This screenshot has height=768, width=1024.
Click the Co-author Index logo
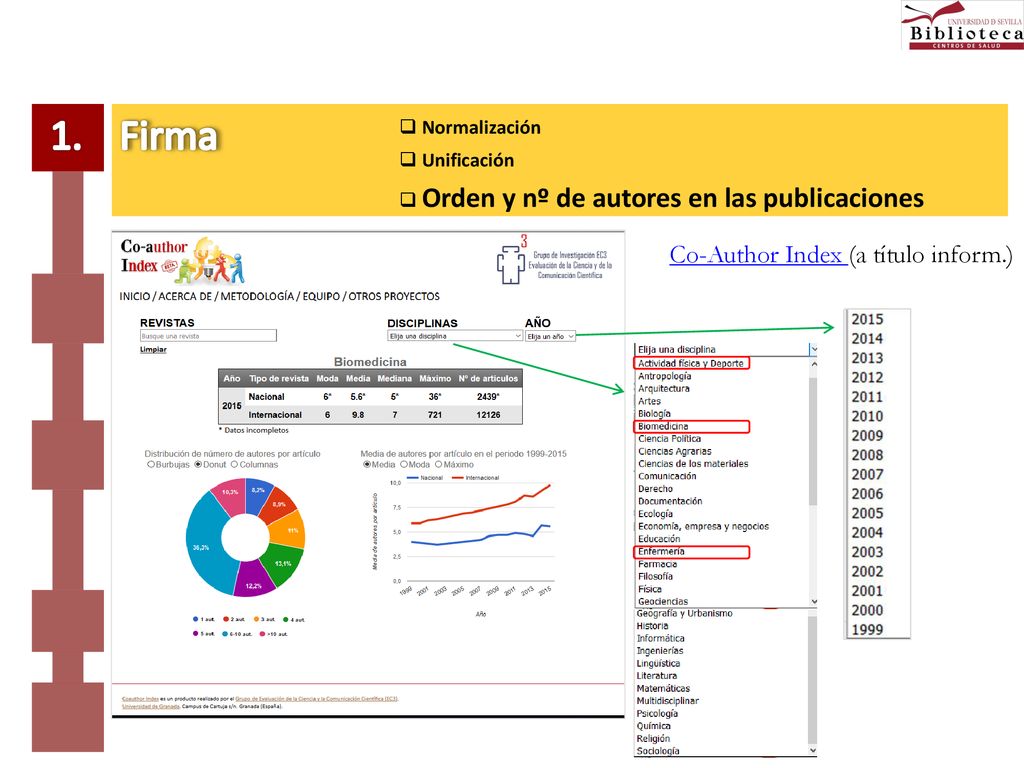pos(182,259)
